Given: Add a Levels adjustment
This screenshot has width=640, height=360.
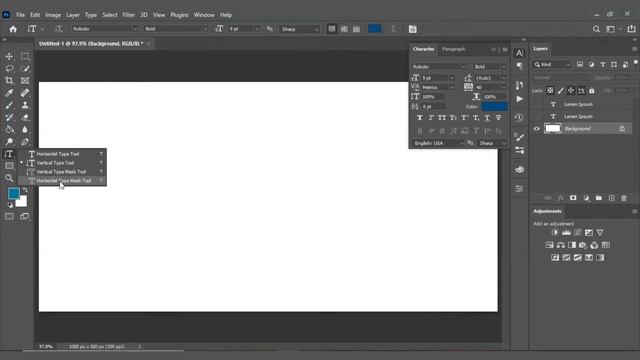Looking at the screenshot, I should point(566,233).
